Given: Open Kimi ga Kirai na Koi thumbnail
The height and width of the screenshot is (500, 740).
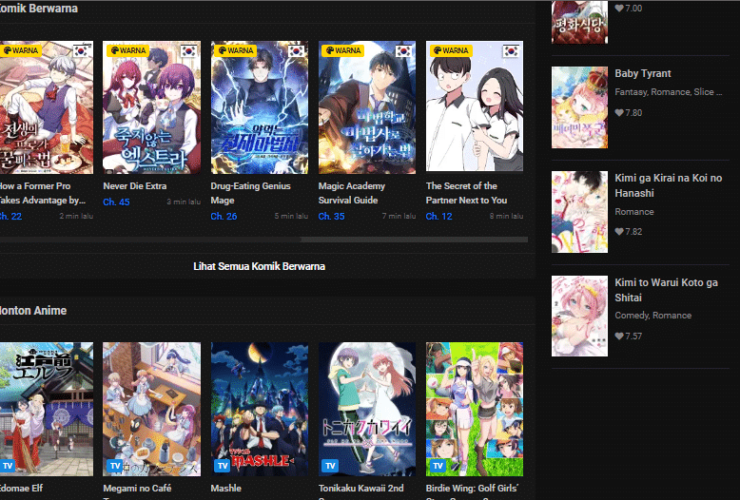Looking at the screenshot, I should coord(580,212).
